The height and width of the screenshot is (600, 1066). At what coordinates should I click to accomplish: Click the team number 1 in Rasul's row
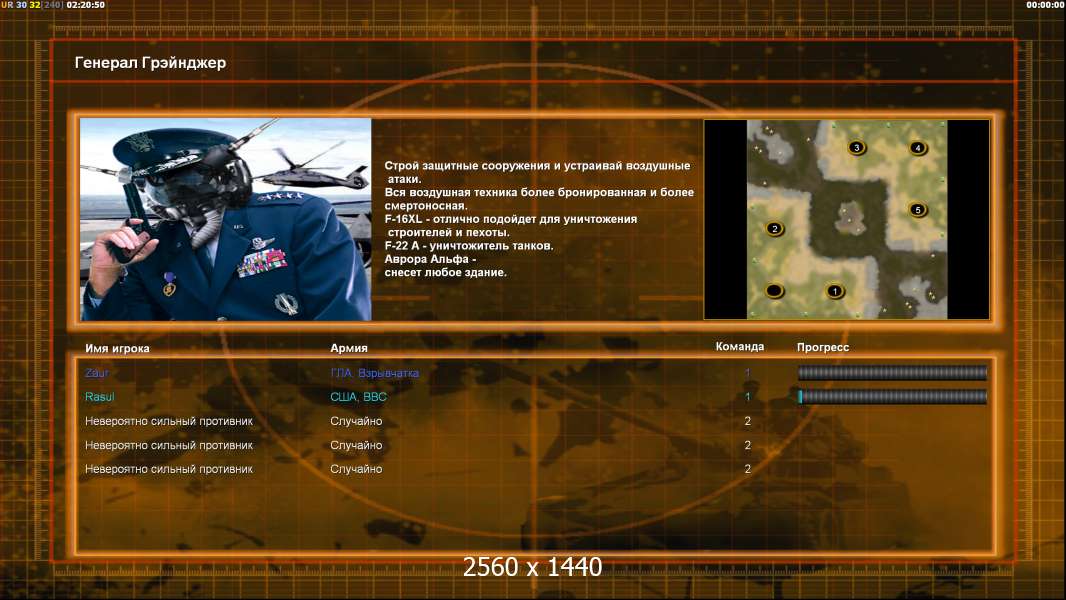(x=747, y=397)
